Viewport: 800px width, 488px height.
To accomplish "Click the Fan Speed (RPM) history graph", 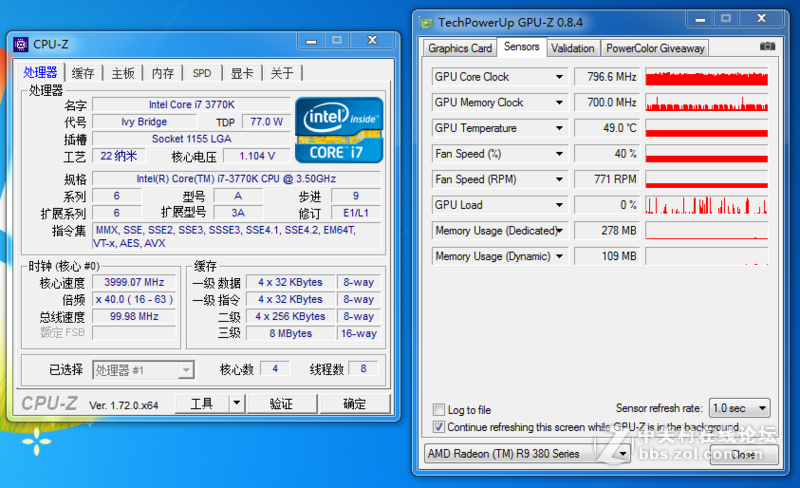I will (707, 179).
